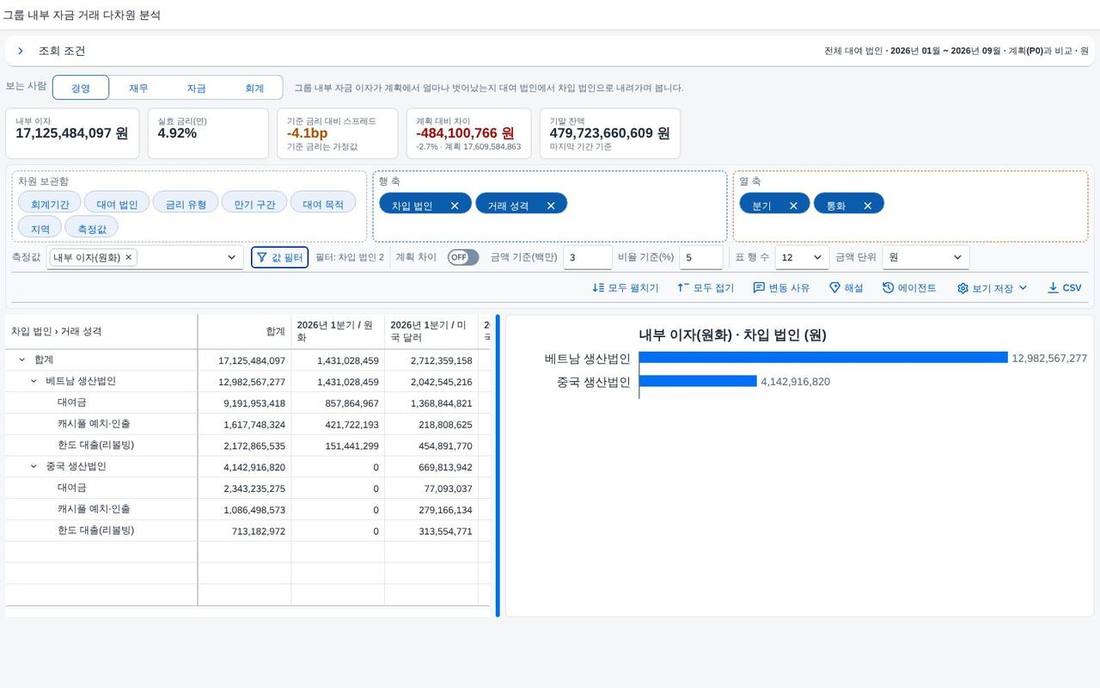Switch to the 경영 viewer tab
The image size is (1100, 688).
[81, 88]
